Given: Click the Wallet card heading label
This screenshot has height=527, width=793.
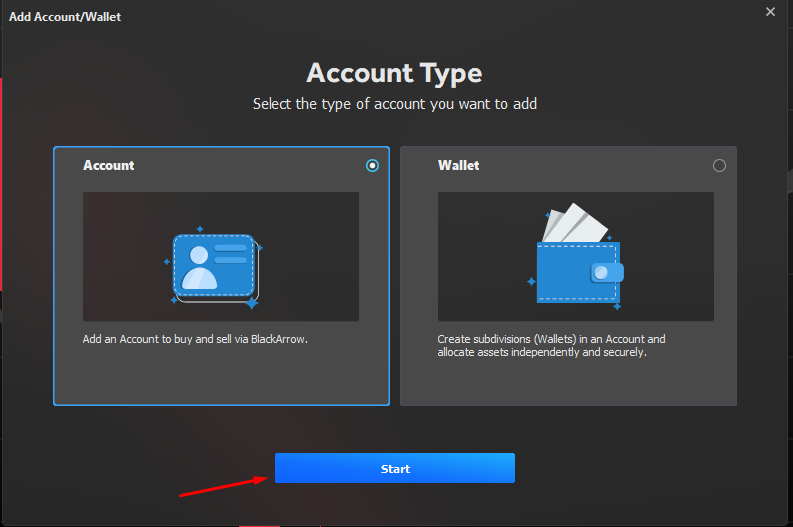Looking at the screenshot, I should point(458,166).
